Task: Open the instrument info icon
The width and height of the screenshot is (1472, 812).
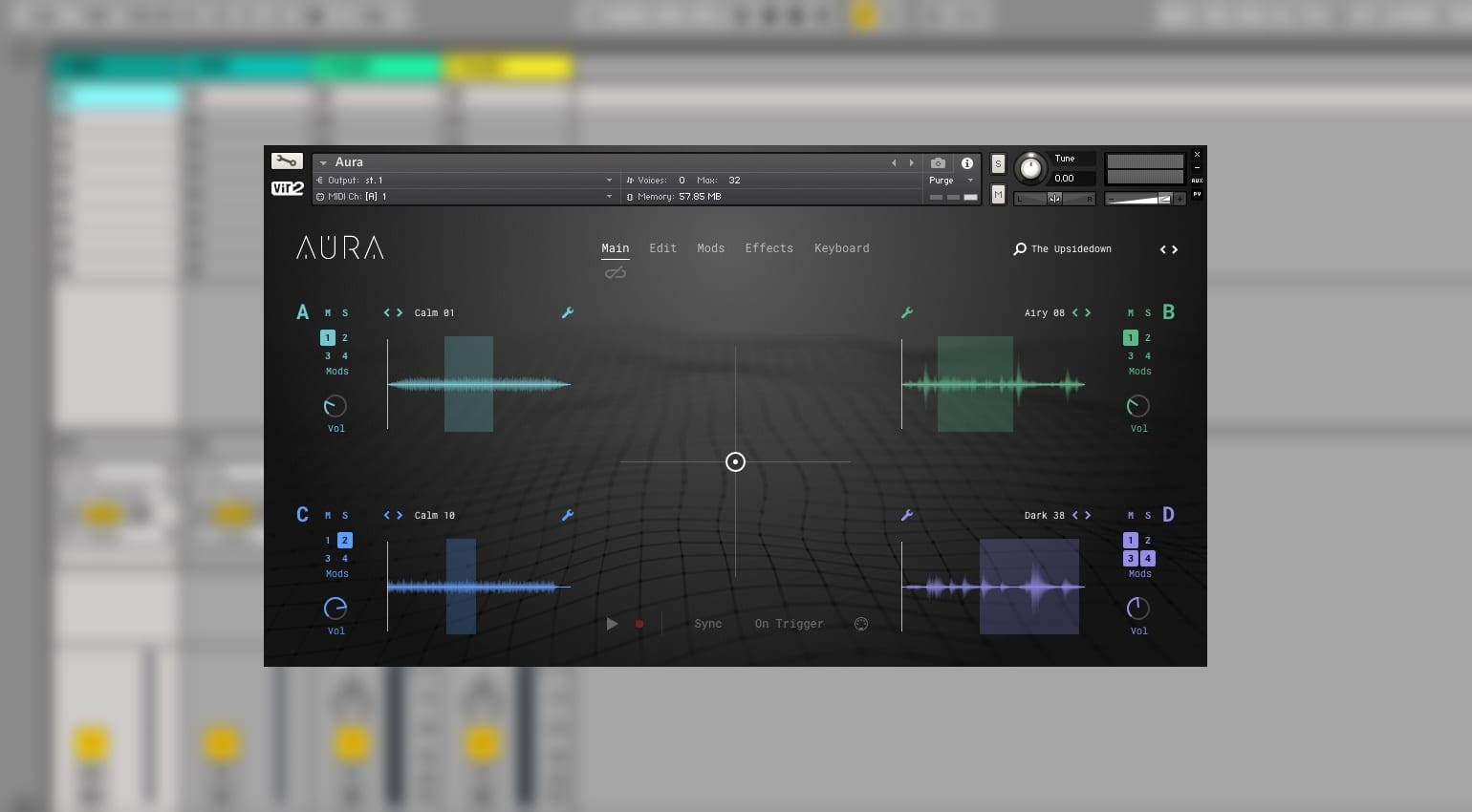Action: pos(967,163)
